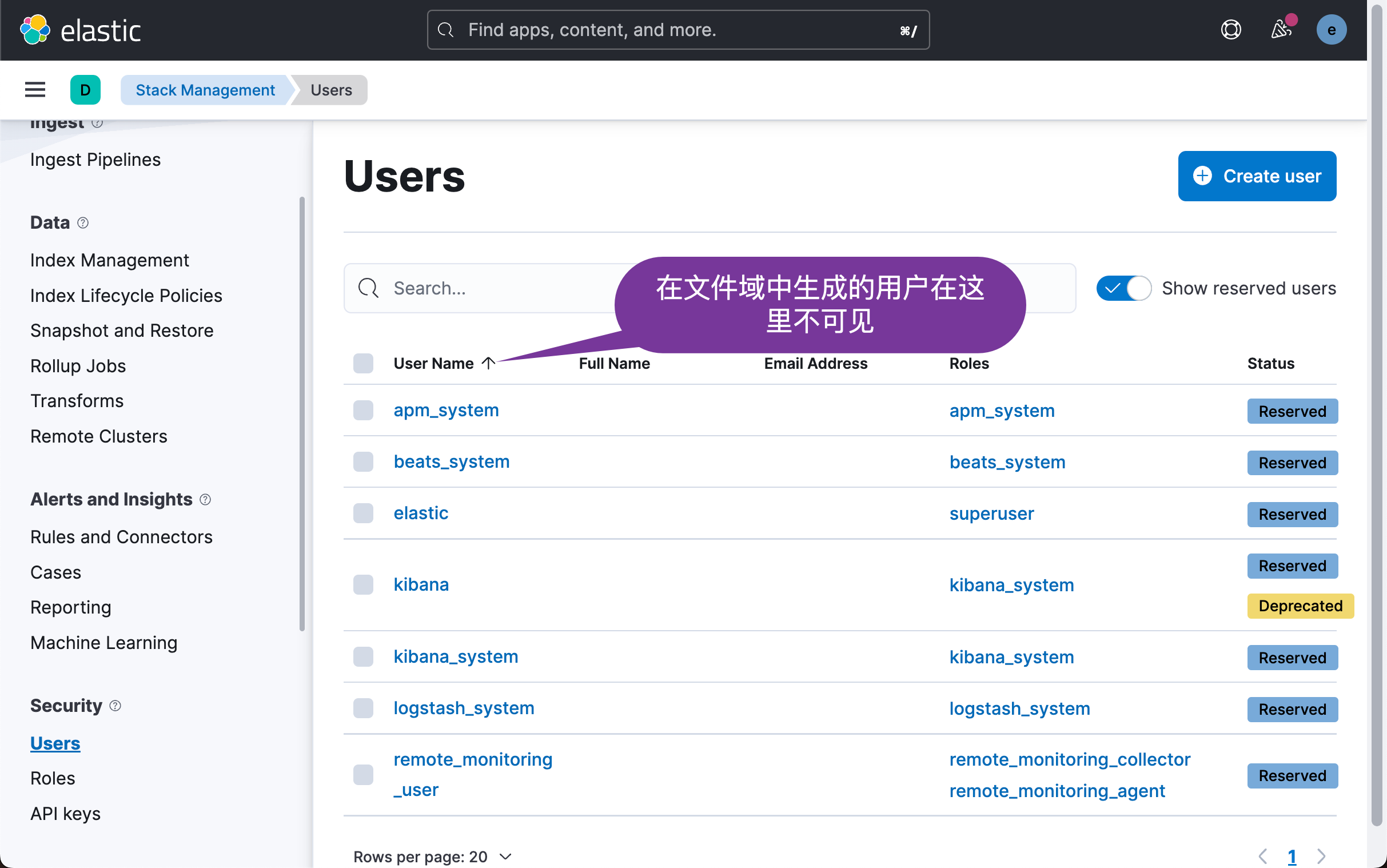
Task: Open Reporting page
Action: [x=70, y=607]
